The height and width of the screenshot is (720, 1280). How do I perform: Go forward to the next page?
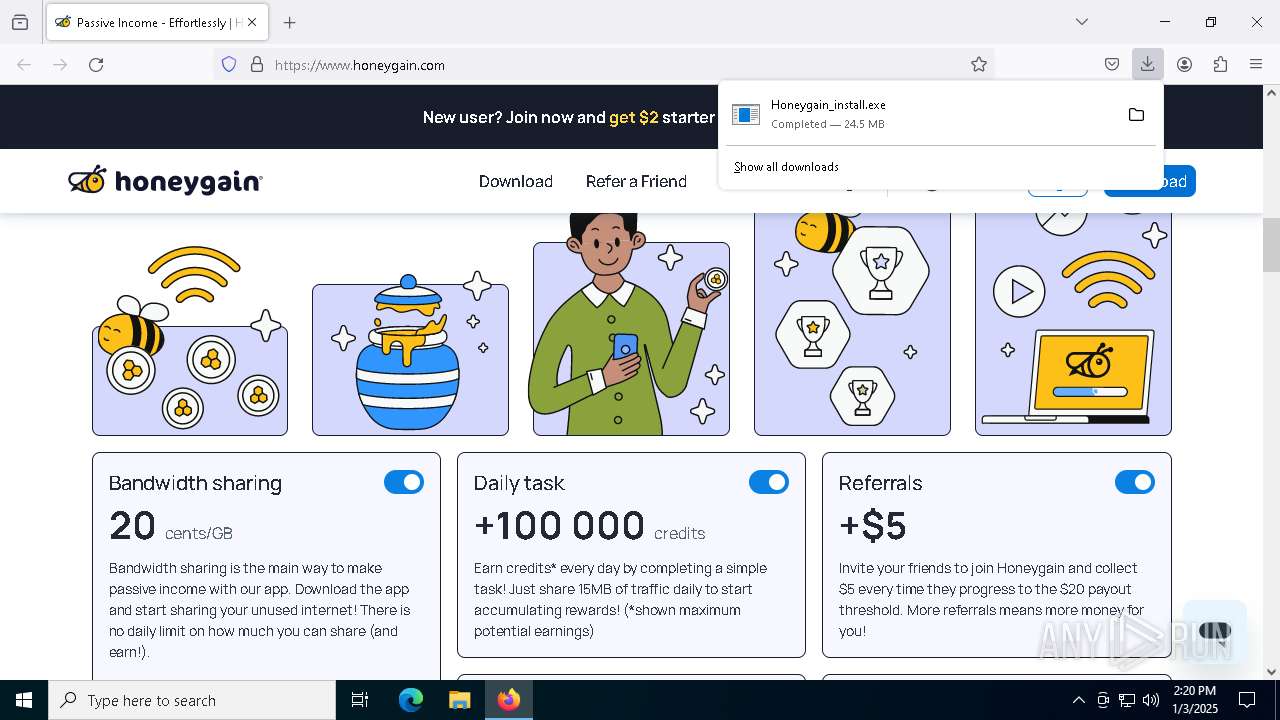[x=60, y=65]
